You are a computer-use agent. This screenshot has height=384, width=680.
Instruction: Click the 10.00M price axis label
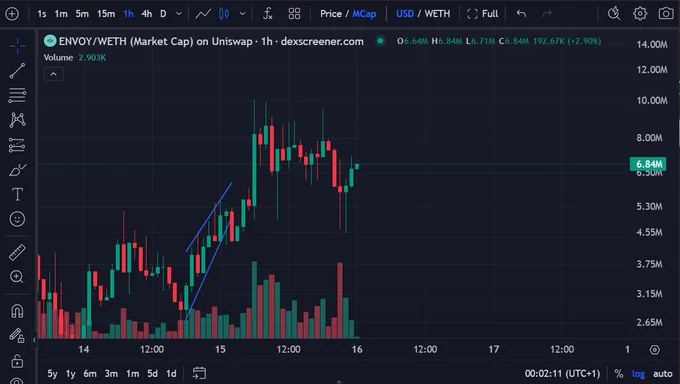pyautogui.click(x=652, y=101)
